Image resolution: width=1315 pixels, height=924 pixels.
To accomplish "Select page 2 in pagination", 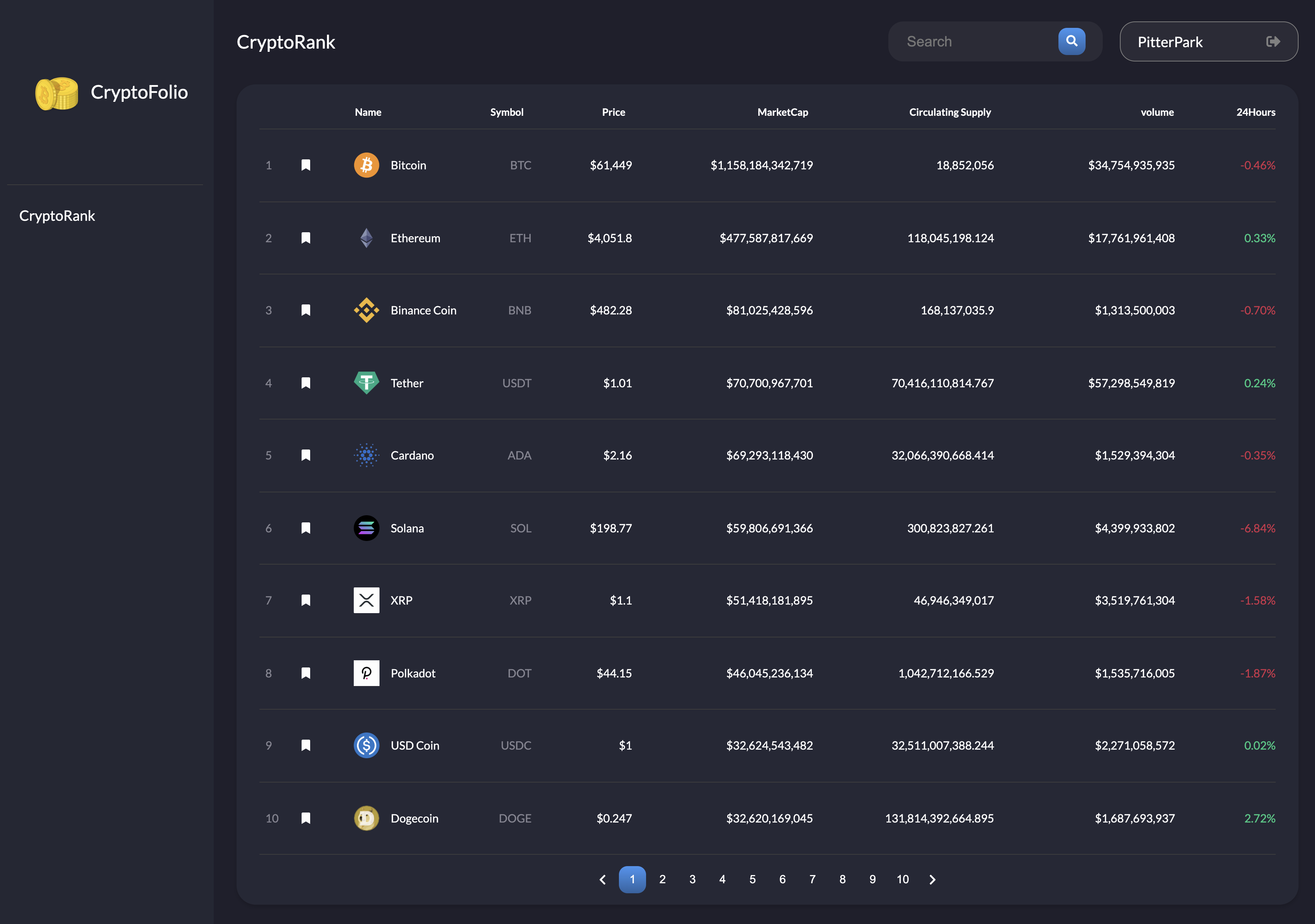I will [x=663, y=879].
